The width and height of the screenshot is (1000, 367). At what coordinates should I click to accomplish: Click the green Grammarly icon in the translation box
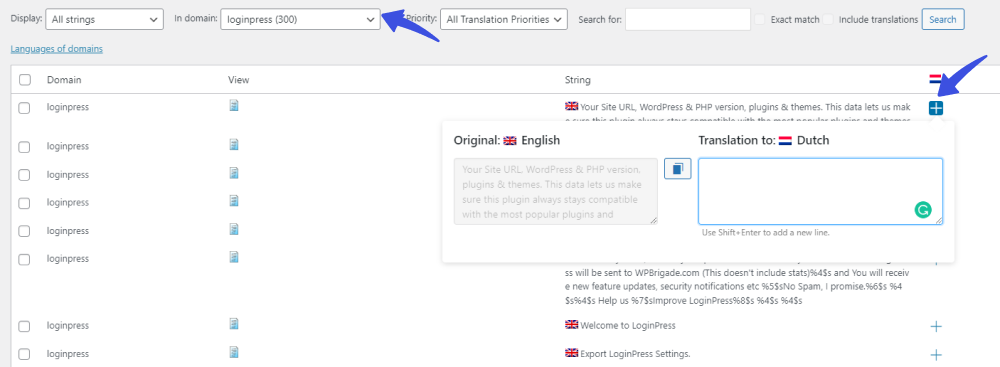[922, 209]
